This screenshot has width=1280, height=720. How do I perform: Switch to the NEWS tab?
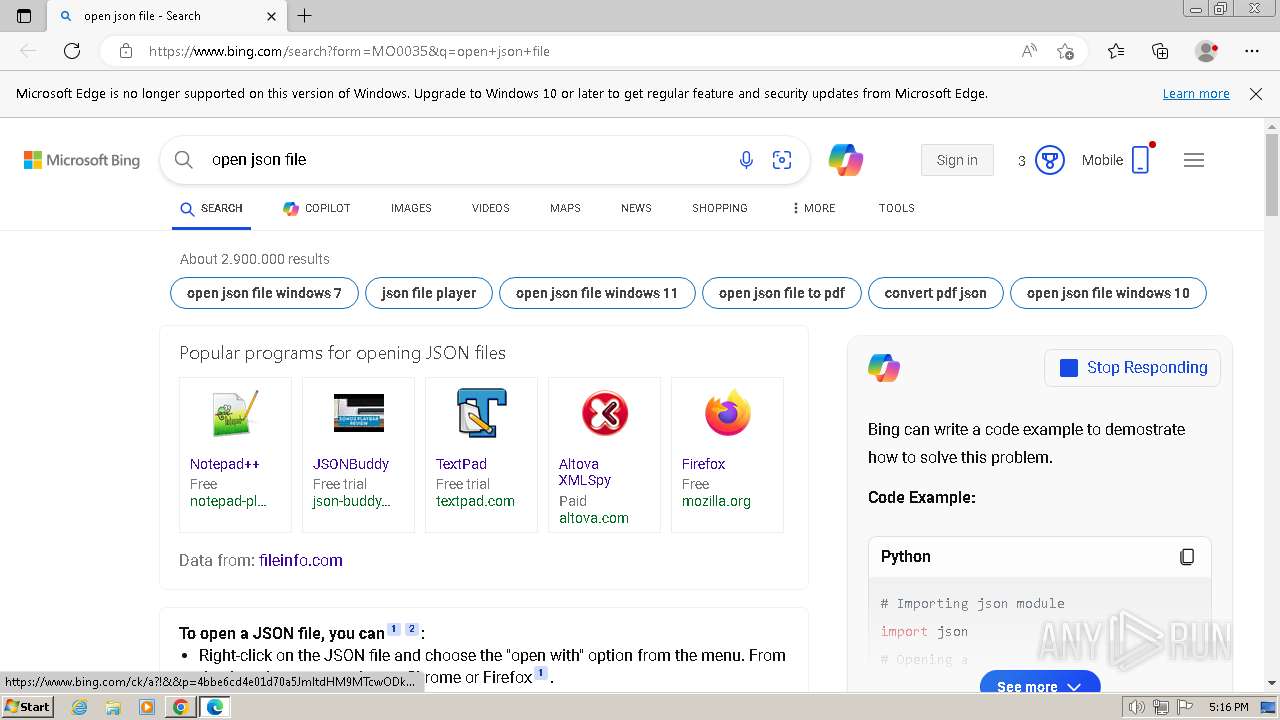[x=636, y=208]
